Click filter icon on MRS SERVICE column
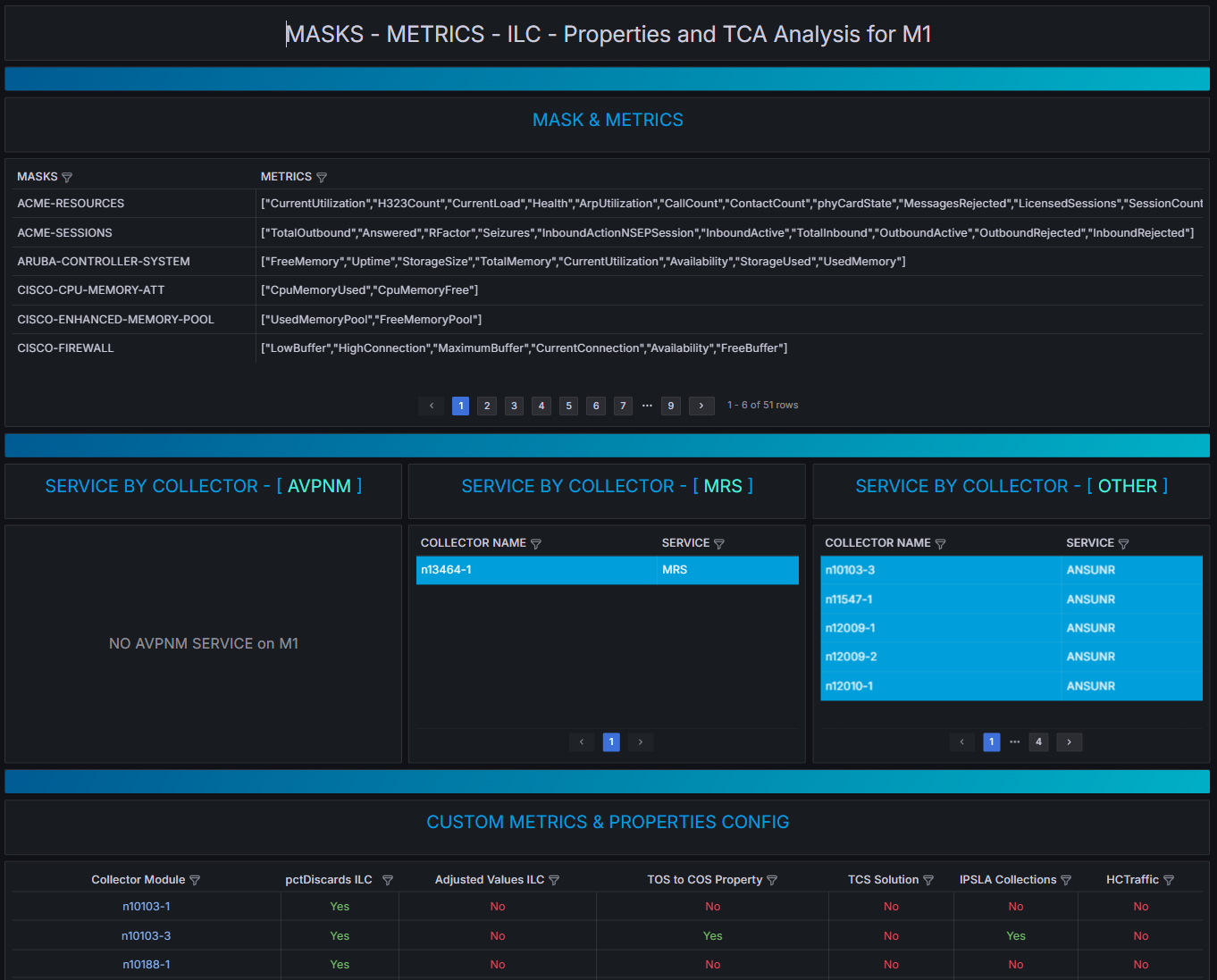Image resolution: width=1217 pixels, height=980 pixels. [719, 544]
